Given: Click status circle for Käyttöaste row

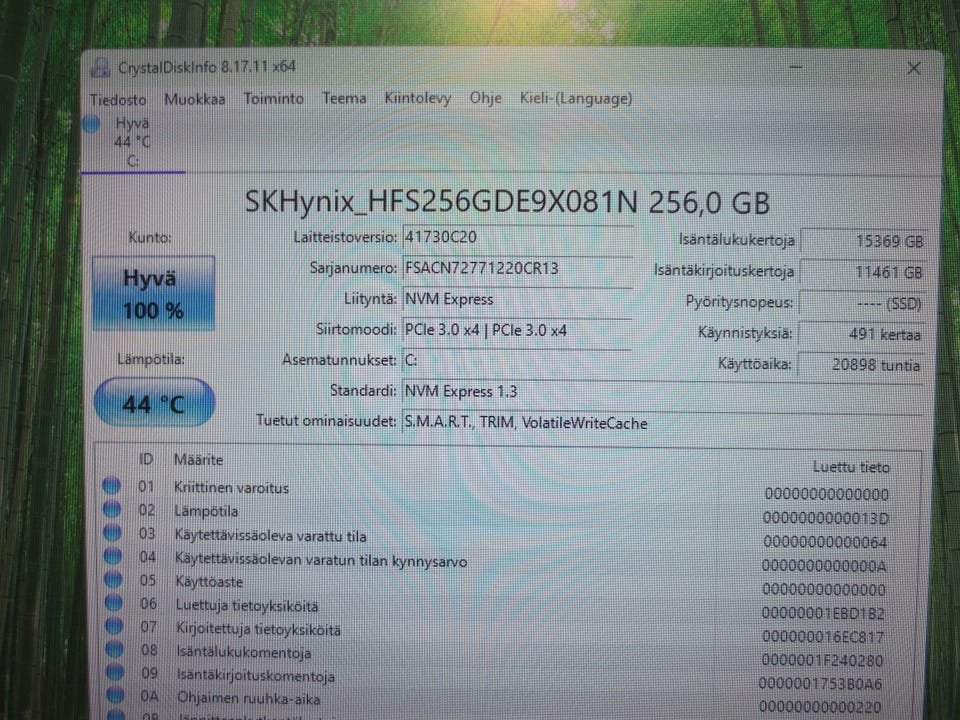Looking at the screenshot, I should pyautogui.click(x=113, y=579).
